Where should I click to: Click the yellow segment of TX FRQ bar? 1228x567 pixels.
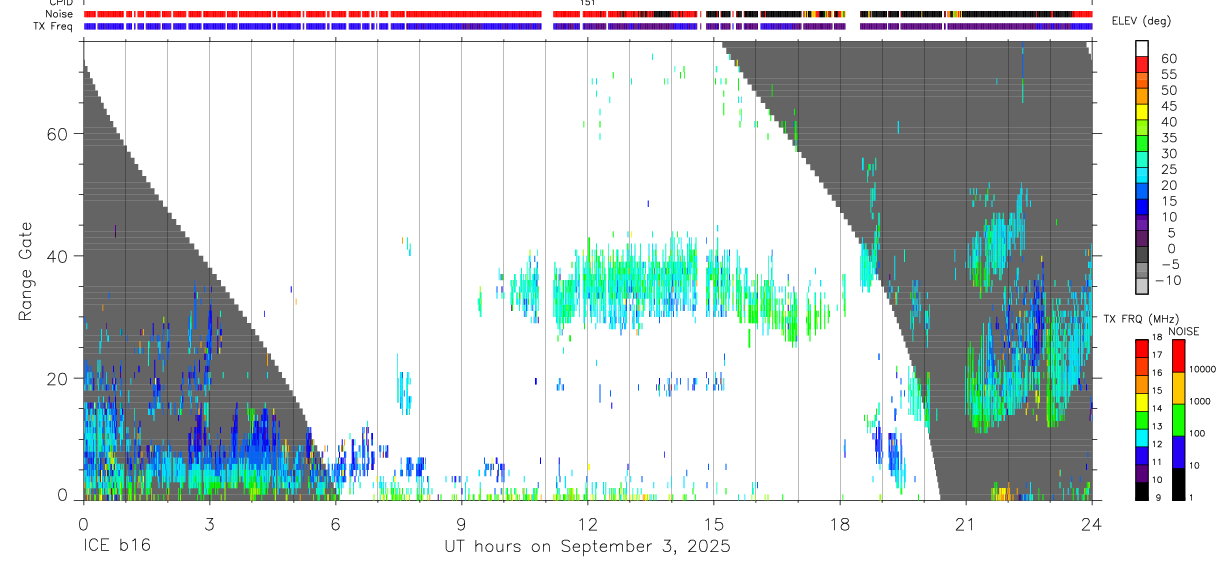point(1142,402)
